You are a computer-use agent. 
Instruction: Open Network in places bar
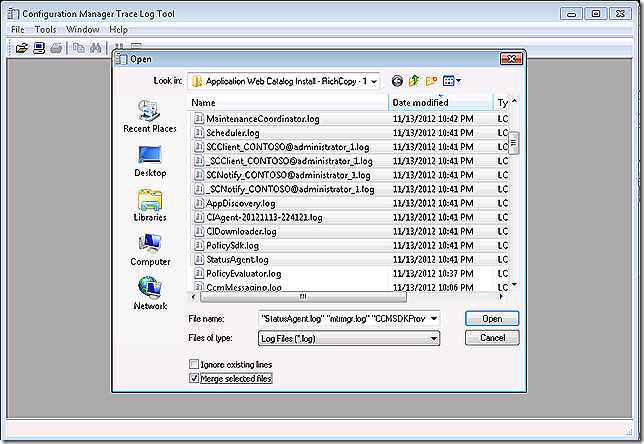150,294
